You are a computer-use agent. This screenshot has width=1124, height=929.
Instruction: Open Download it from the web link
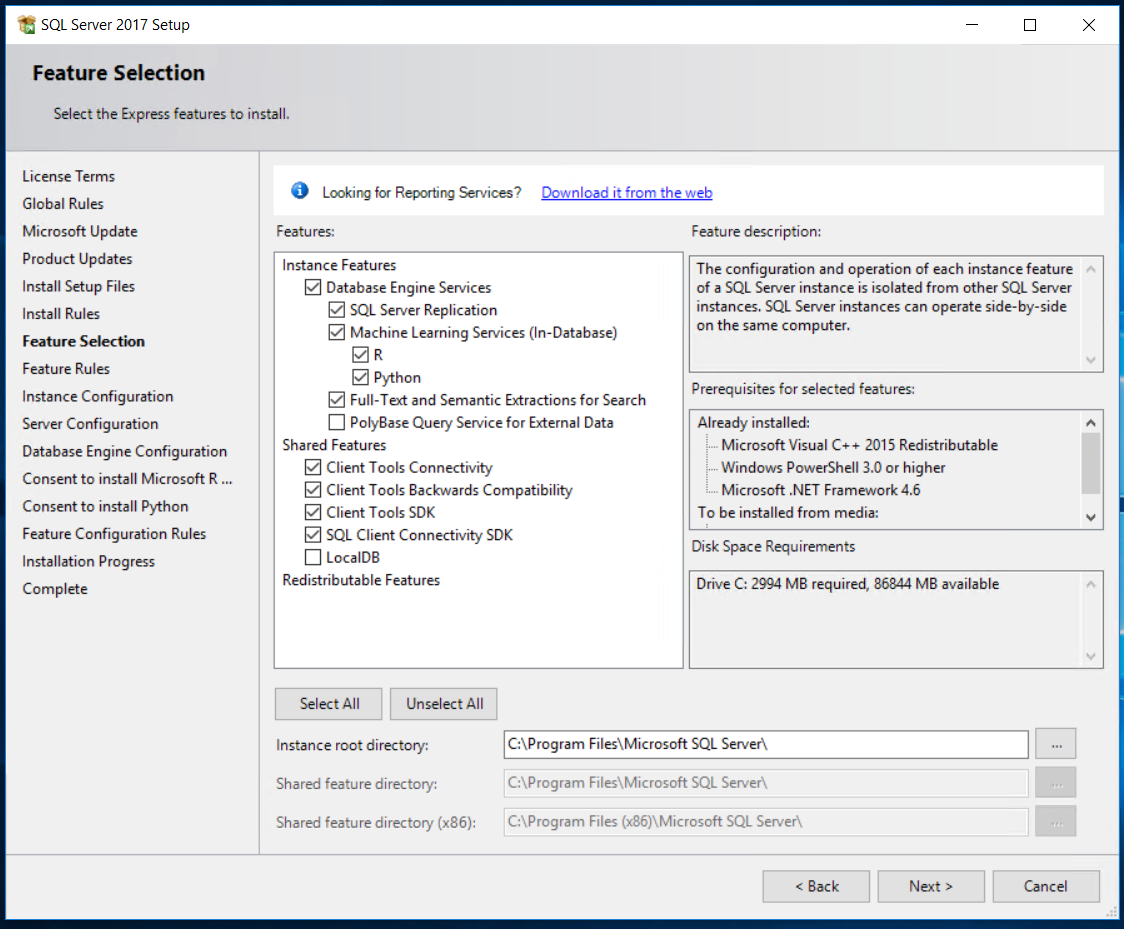(627, 192)
